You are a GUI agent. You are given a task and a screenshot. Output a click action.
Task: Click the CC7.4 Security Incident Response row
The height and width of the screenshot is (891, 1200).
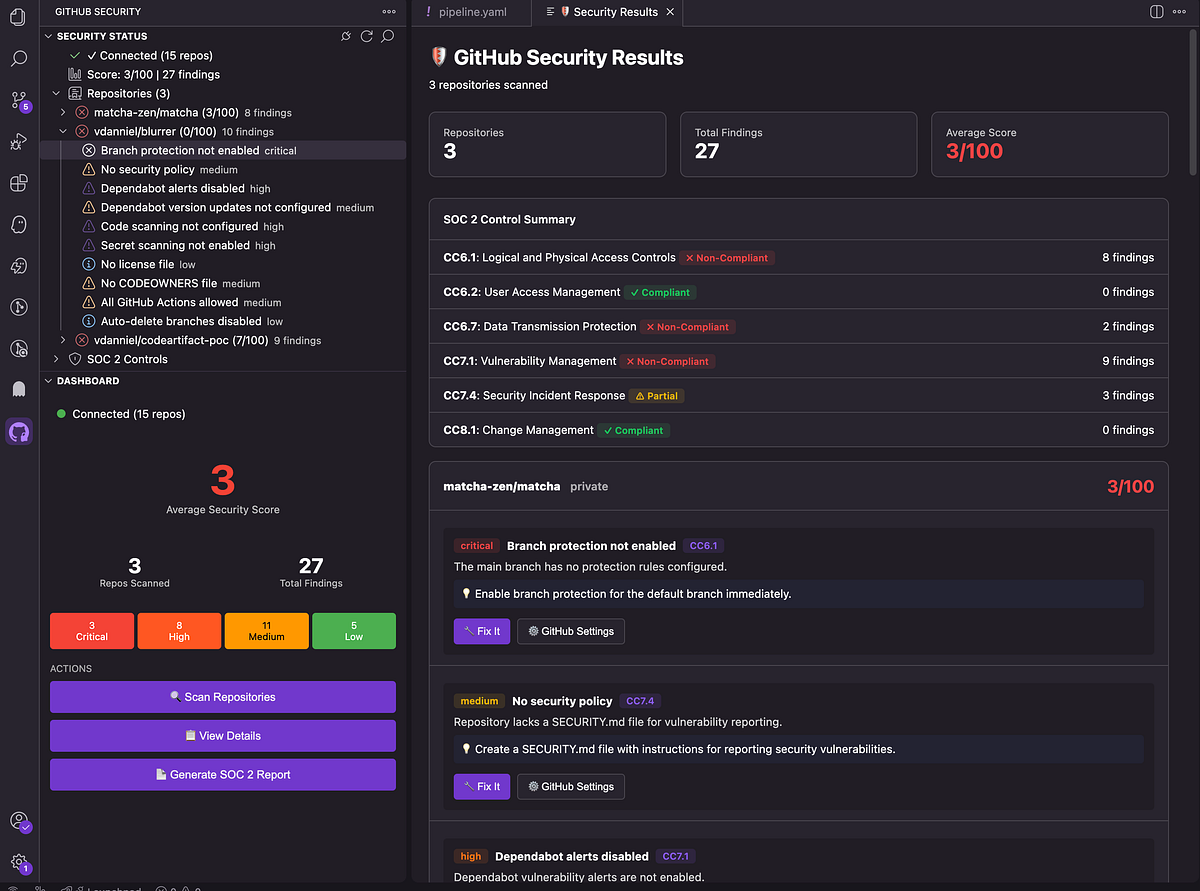pyautogui.click(x=798, y=395)
